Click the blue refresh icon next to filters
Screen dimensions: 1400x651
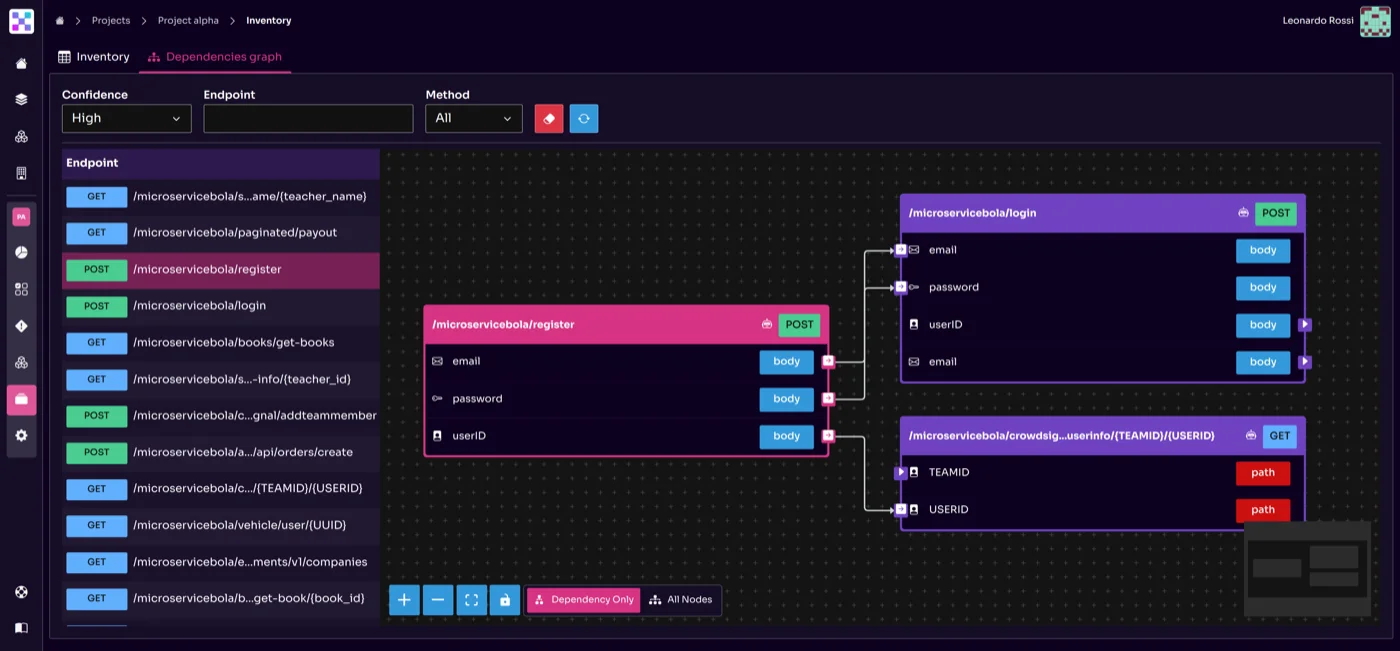coord(584,118)
